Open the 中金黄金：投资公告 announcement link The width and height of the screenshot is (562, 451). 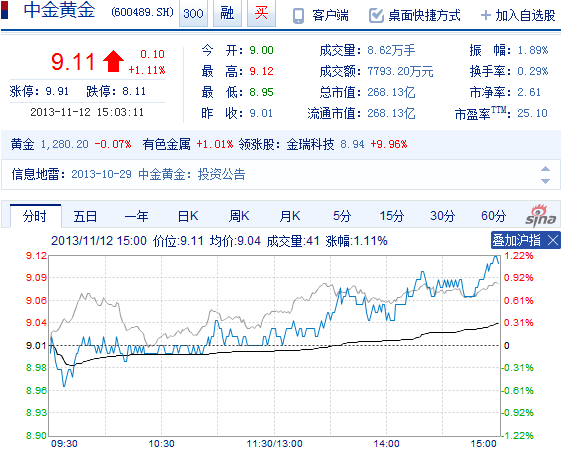[x=192, y=175]
